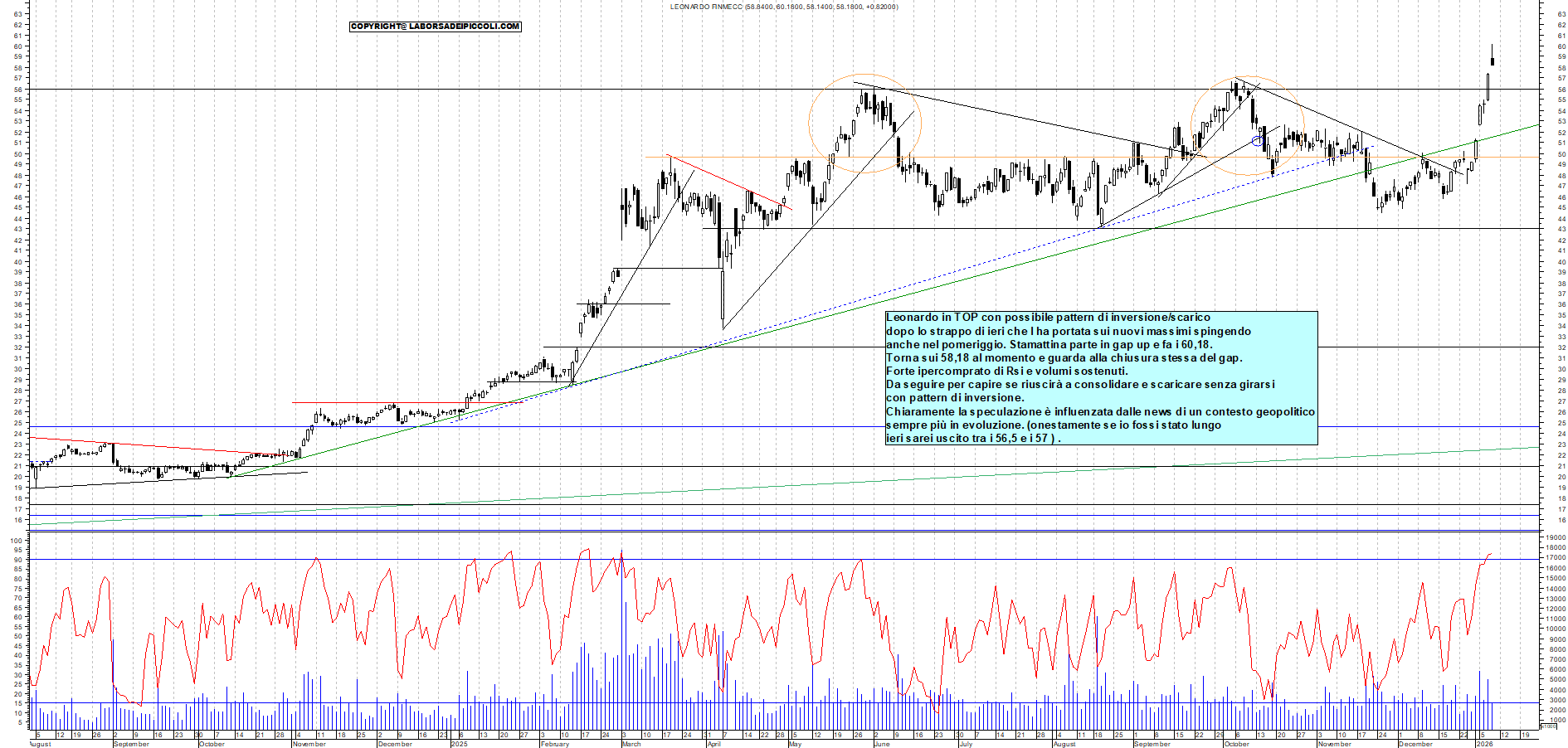Click the long April low candle
Image resolution: width=1568 pixels, height=748 pixels.
(x=723, y=297)
